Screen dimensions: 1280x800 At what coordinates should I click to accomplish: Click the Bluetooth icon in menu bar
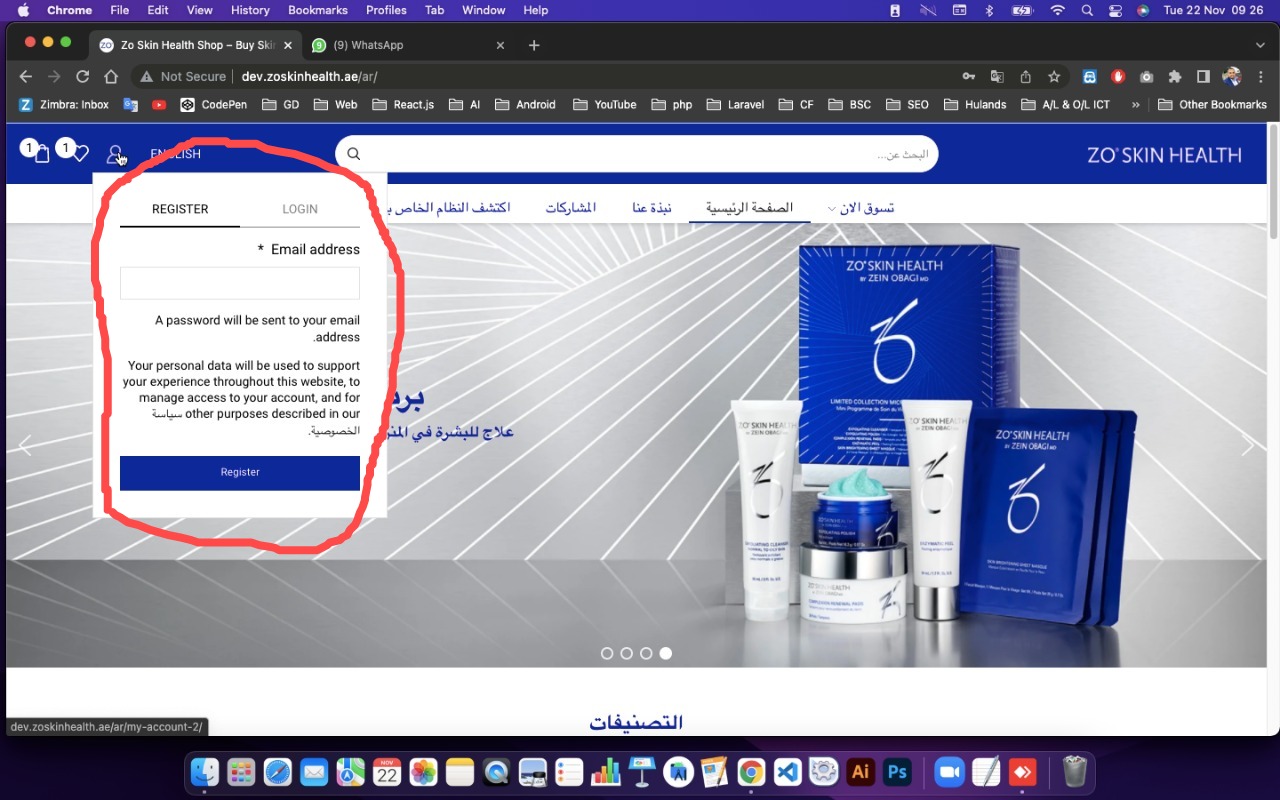coord(989,10)
